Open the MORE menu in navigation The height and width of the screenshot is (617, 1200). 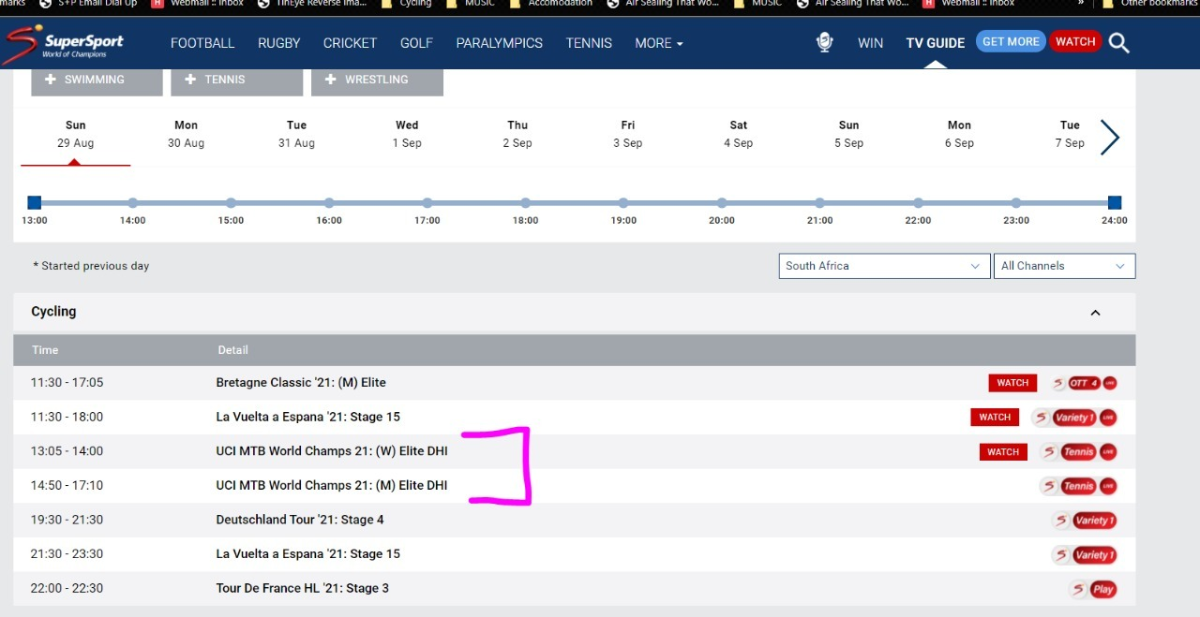point(659,43)
